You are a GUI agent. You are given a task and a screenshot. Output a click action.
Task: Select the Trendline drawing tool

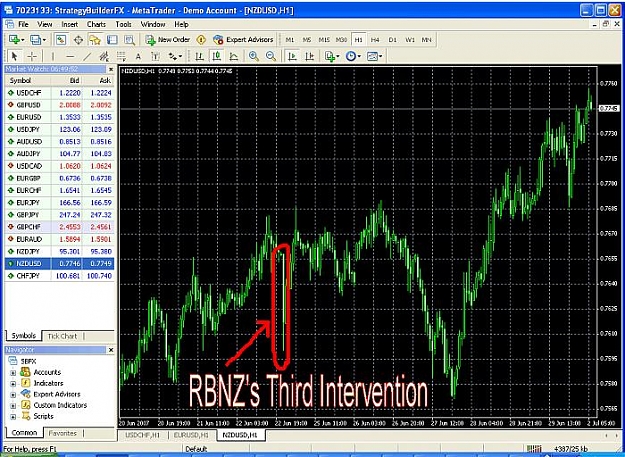coord(87,56)
